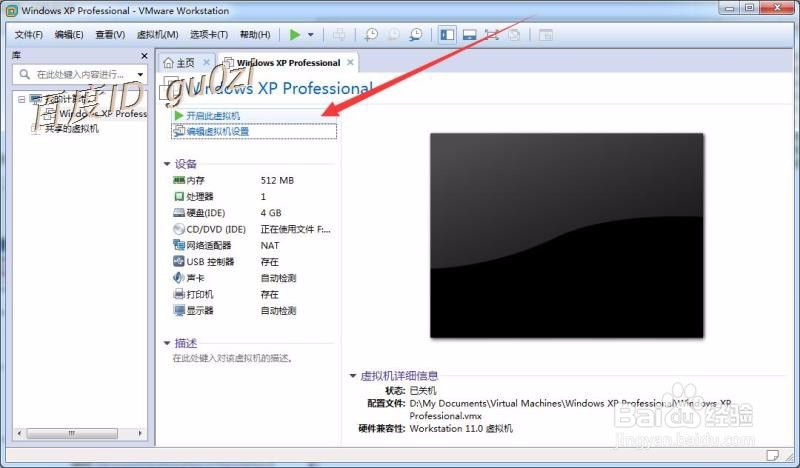Open the 帮助(H) menu
800x468 pixels.
coord(255,35)
